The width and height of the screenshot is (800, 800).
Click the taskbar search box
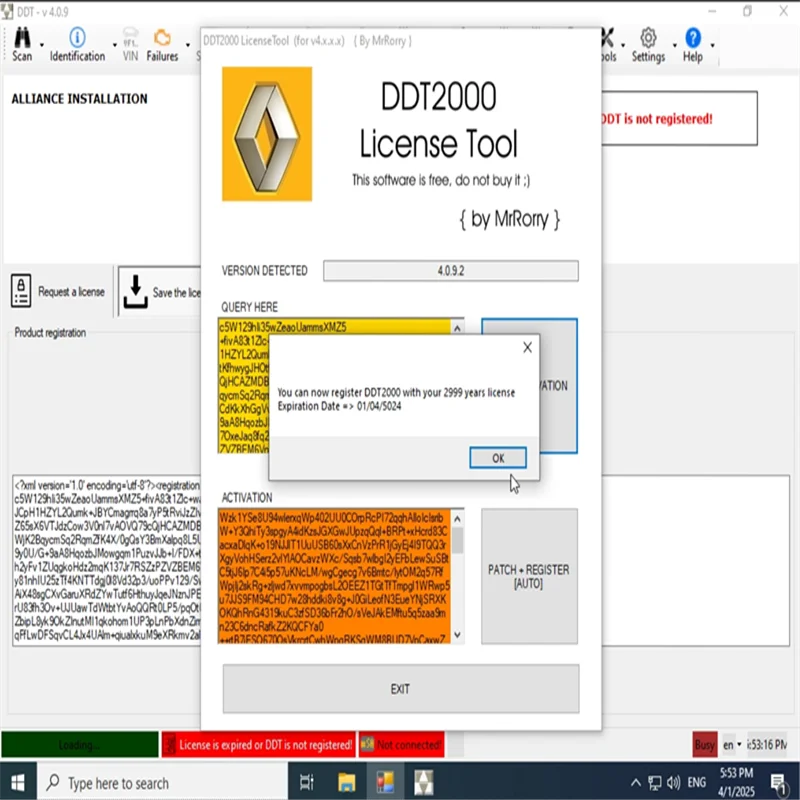pos(162,782)
